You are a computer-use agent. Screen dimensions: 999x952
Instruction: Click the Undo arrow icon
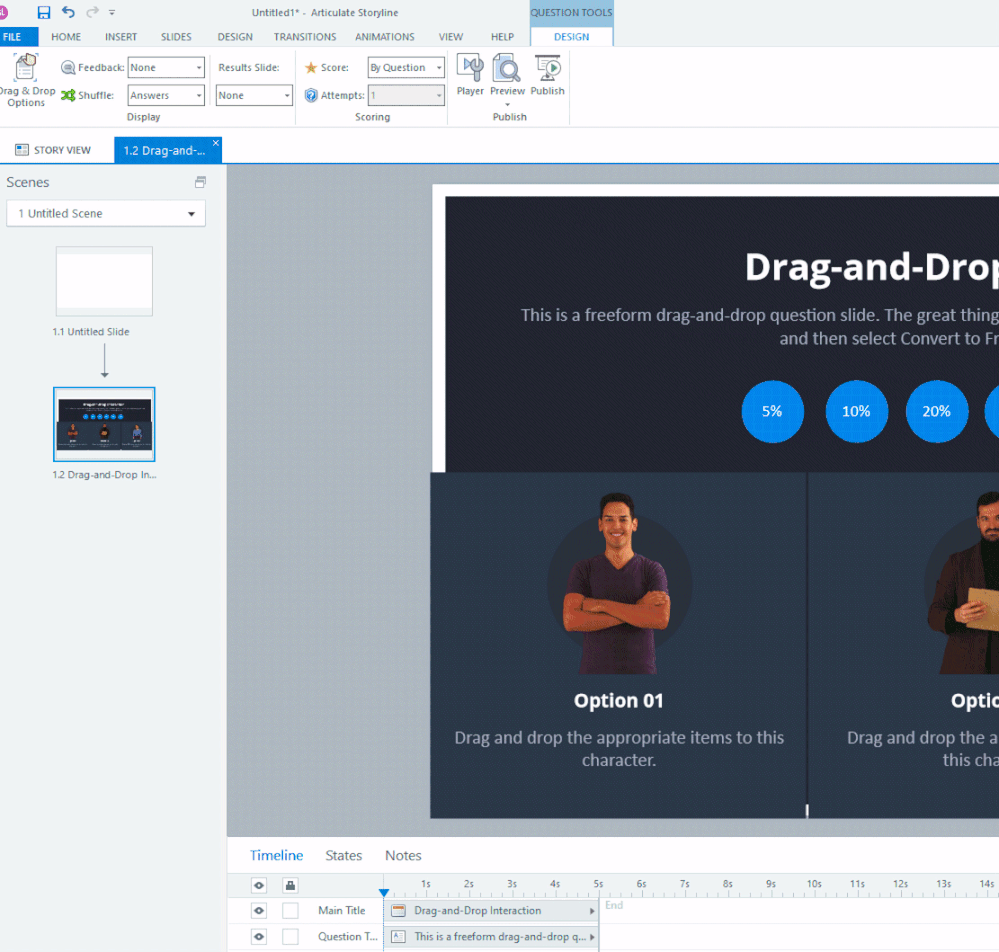point(68,12)
